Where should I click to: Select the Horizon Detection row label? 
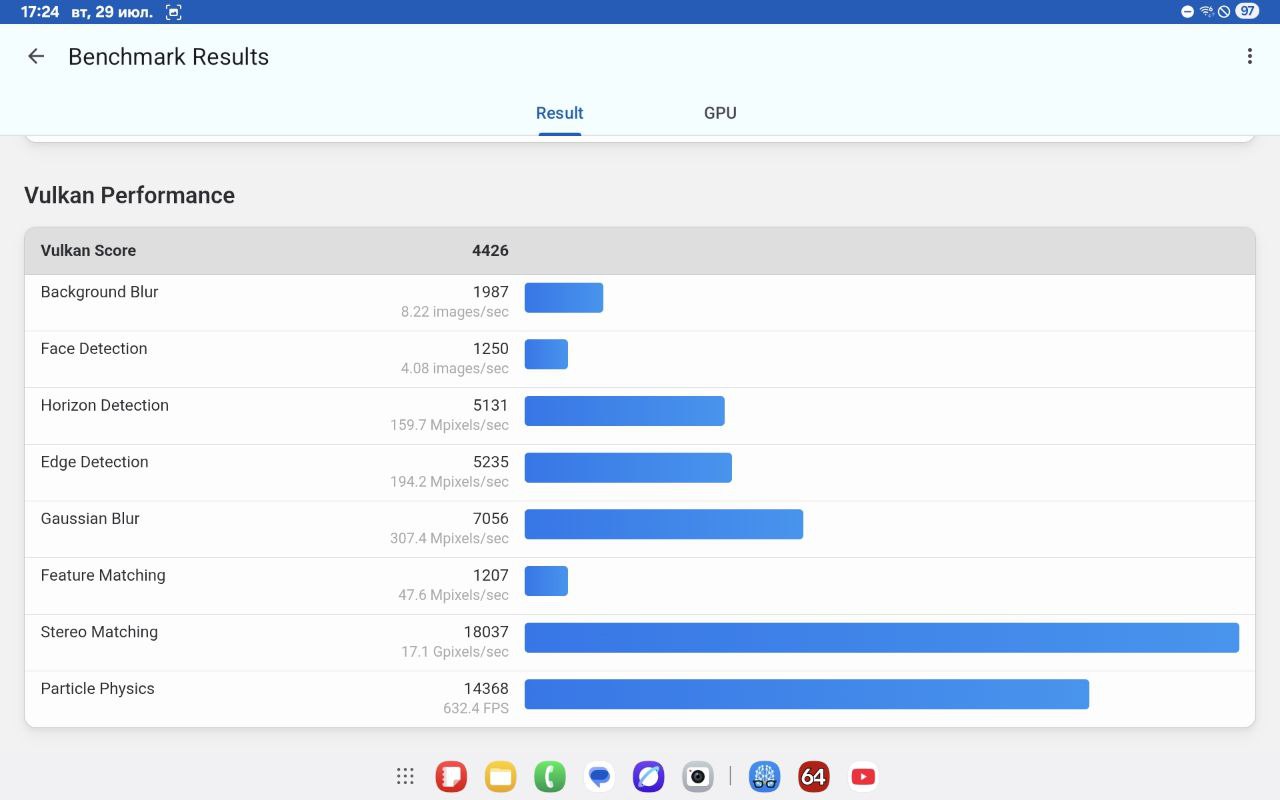pos(105,405)
